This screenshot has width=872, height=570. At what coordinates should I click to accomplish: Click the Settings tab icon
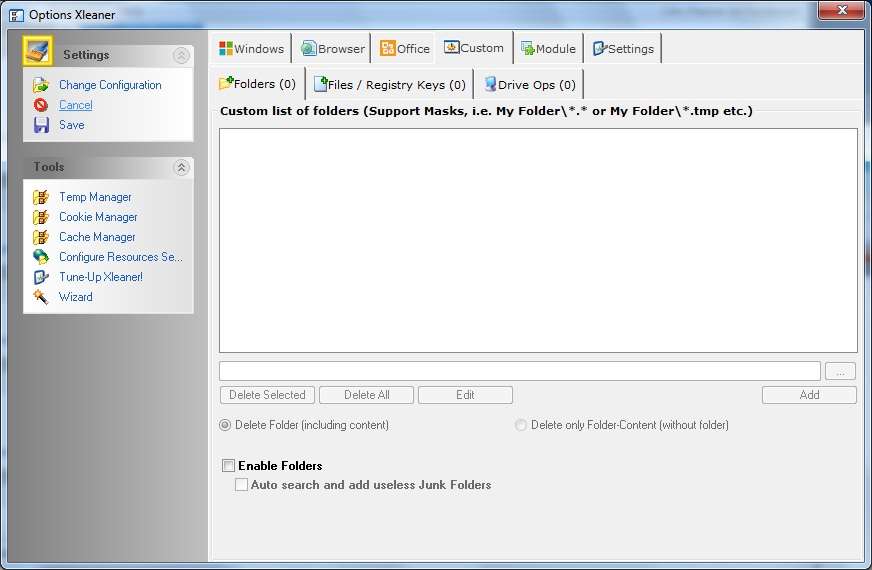point(600,48)
